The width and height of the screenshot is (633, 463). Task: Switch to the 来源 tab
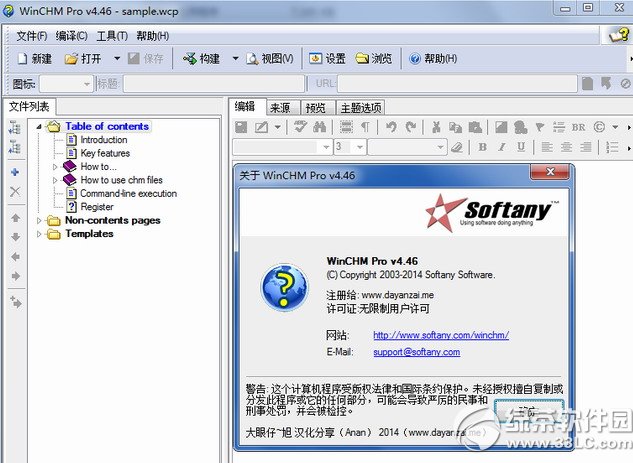pyautogui.click(x=281, y=108)
